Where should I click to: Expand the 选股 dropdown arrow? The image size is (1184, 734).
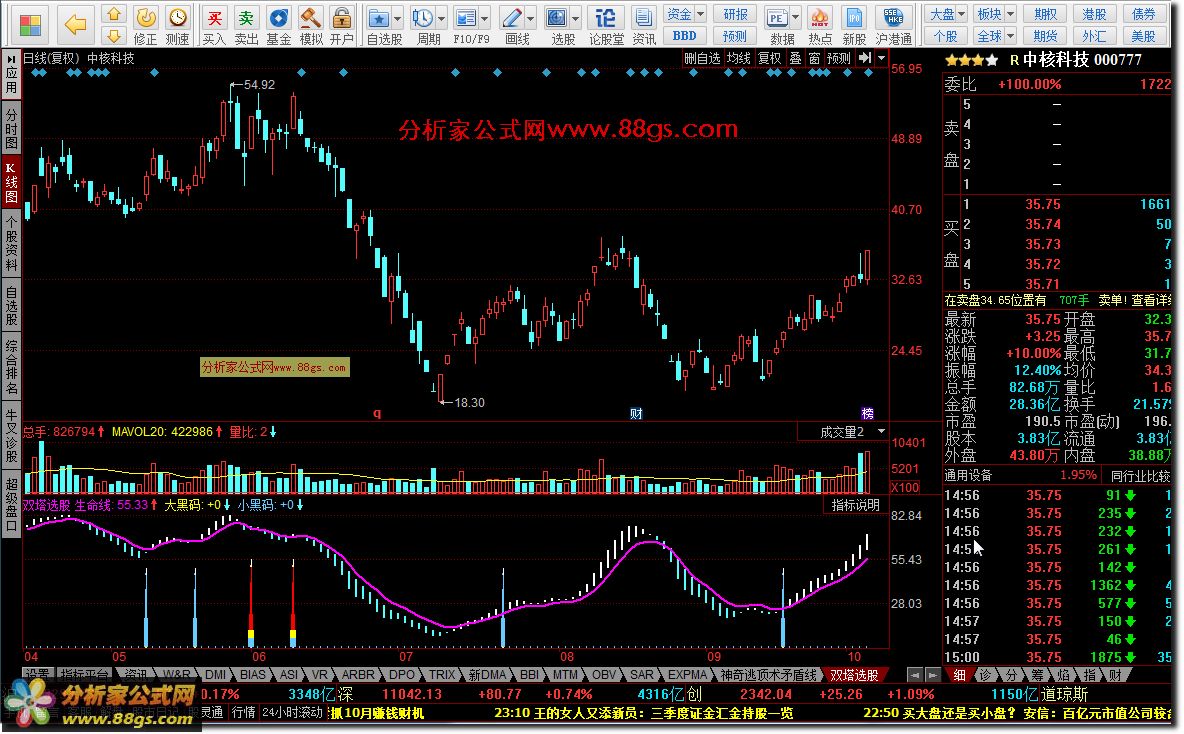tap(576, 17)
